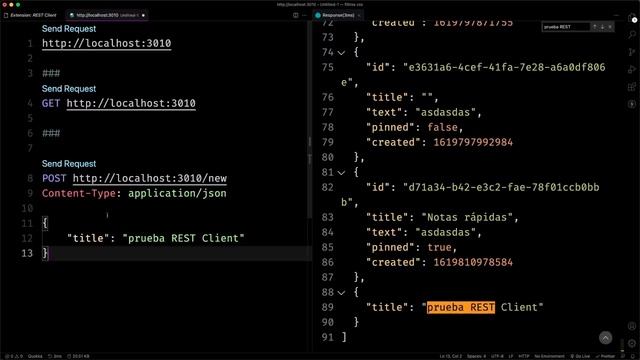Click the No Environment status item
Image resolution: width=640 pixels, height=360 pixels.
click(x=549, y=356)
